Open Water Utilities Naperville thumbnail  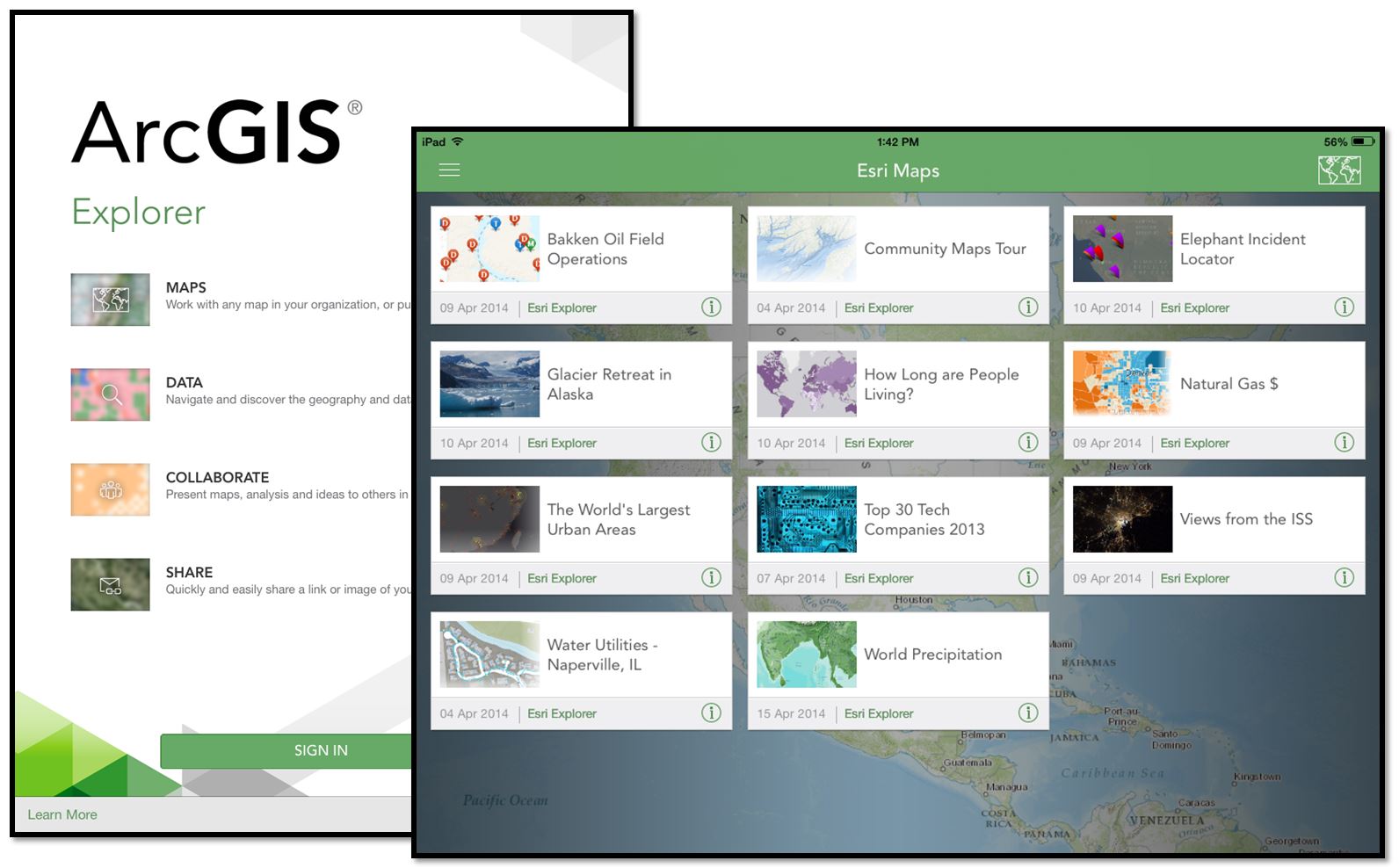489,655
